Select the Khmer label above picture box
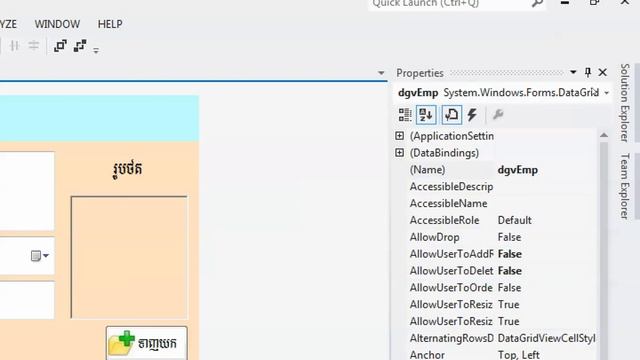Image resolution: width=640 pixels, height=360 pixels. click(127, 169)
